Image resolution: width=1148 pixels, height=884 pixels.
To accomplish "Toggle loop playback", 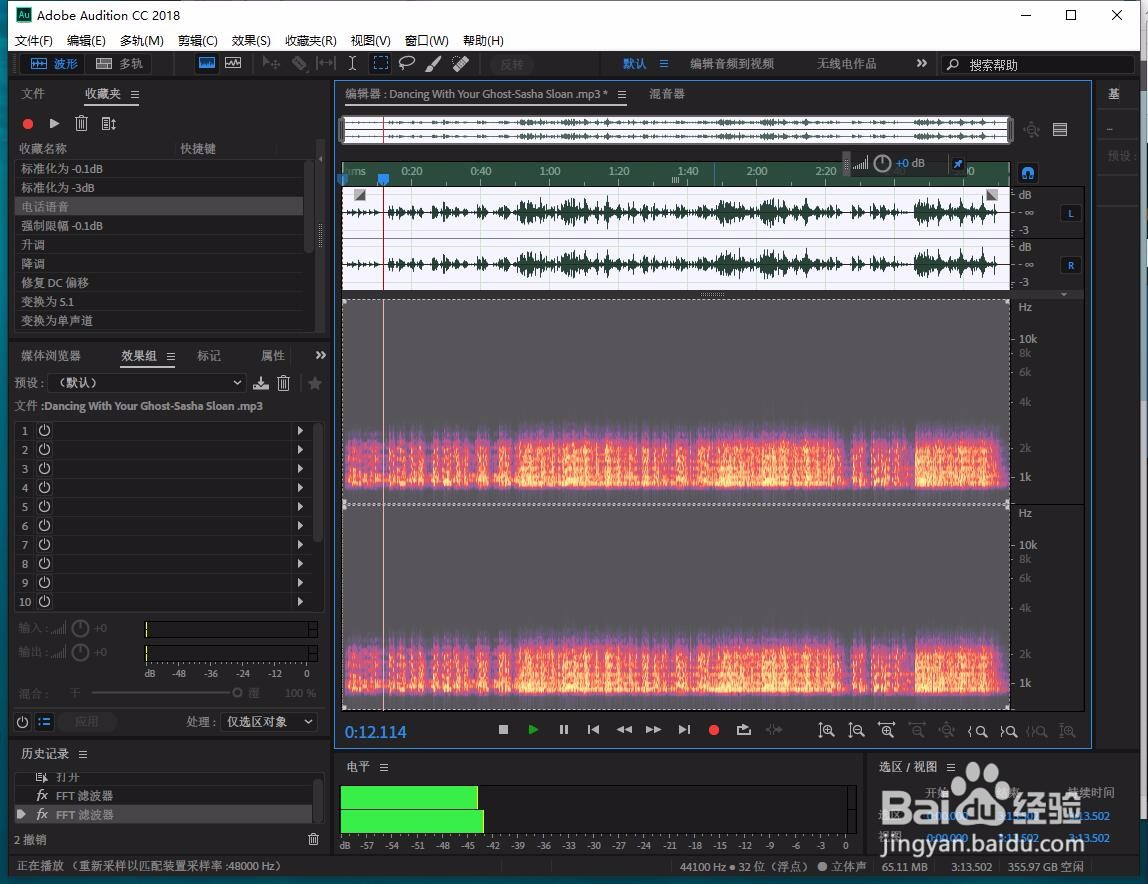I will (744, 729).
